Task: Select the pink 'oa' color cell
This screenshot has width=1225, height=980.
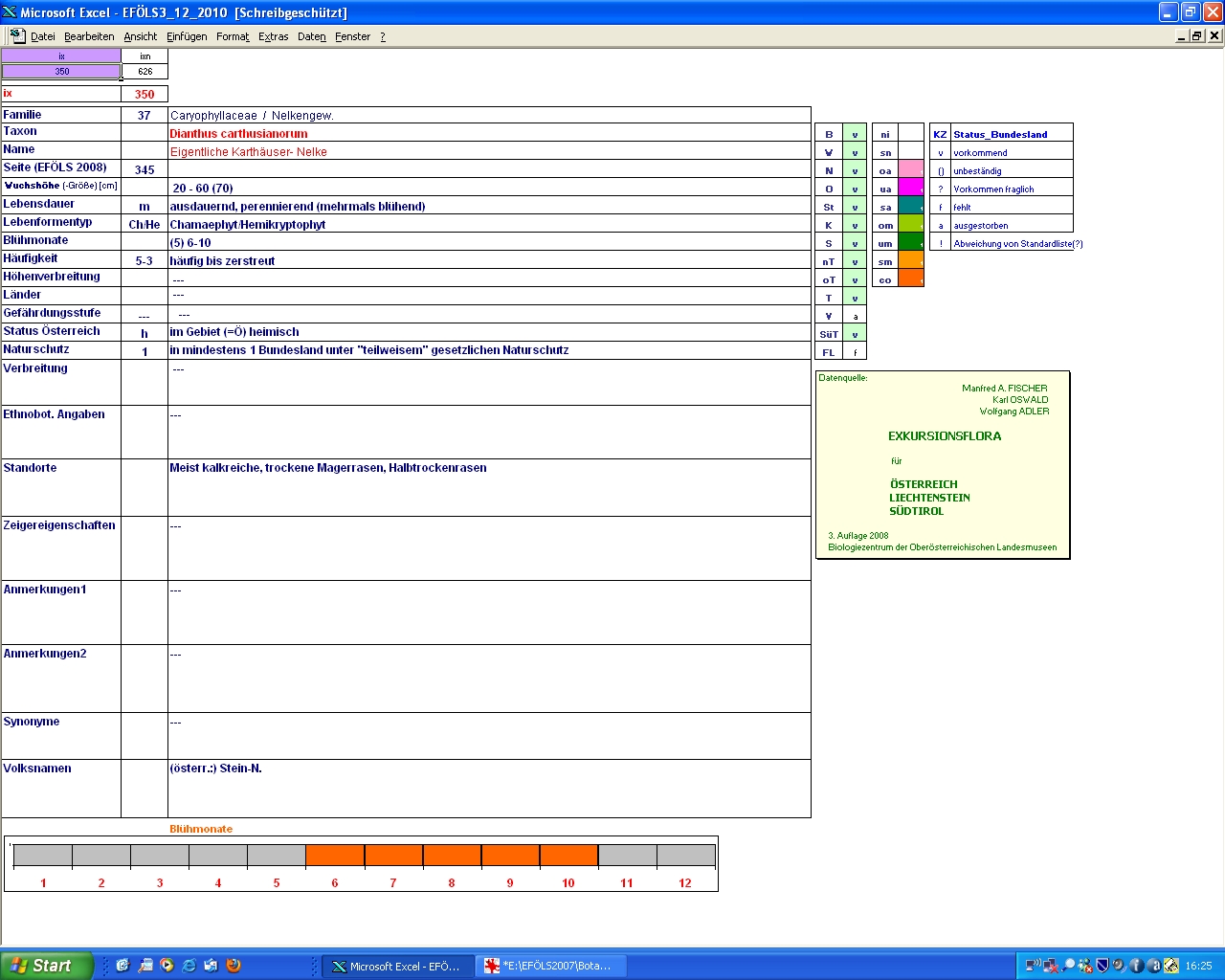Action: [910, 170]
